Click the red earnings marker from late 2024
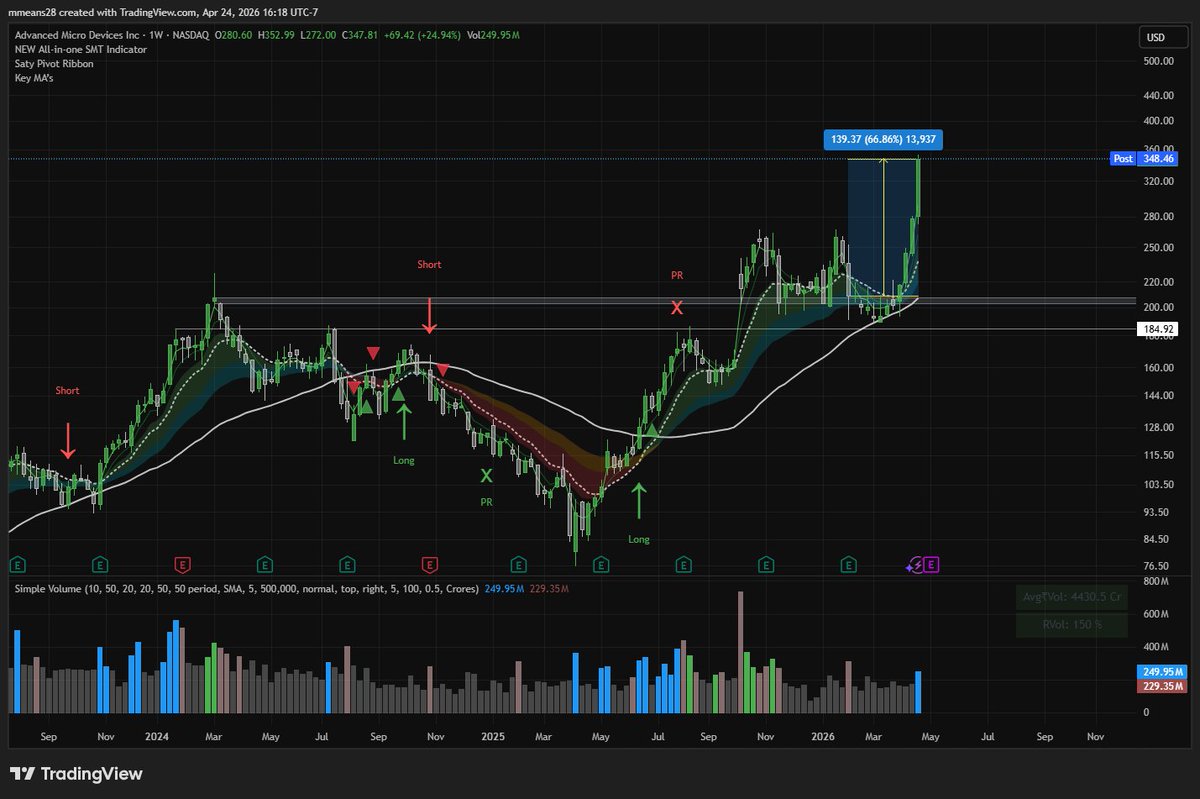Viewport: 1200px width, 799px height. click(429, 565)
